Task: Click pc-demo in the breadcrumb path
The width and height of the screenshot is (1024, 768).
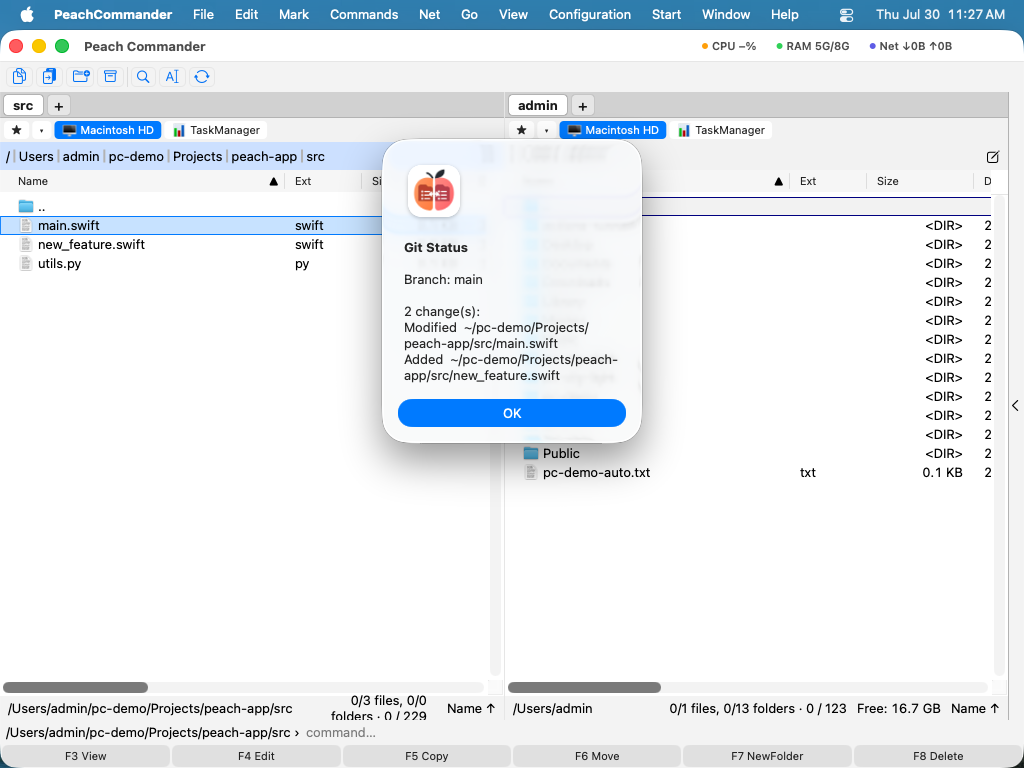Action: (136, 157)
